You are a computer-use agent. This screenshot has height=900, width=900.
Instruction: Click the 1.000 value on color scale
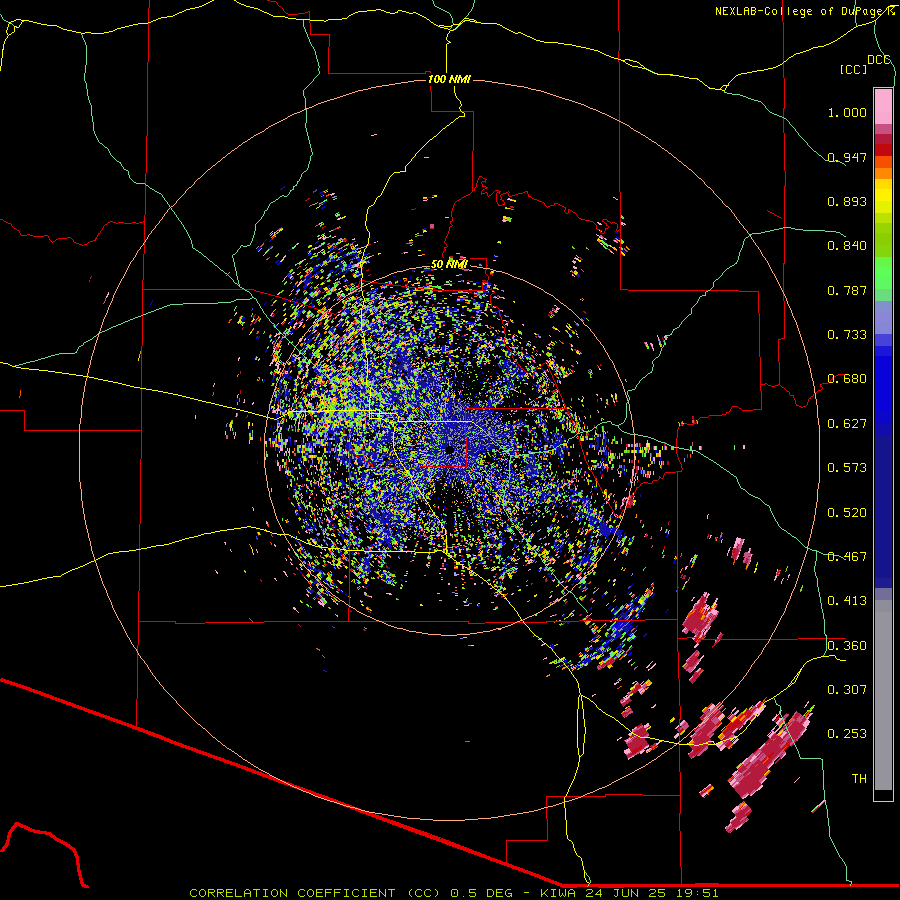click(x=847, y=112)
